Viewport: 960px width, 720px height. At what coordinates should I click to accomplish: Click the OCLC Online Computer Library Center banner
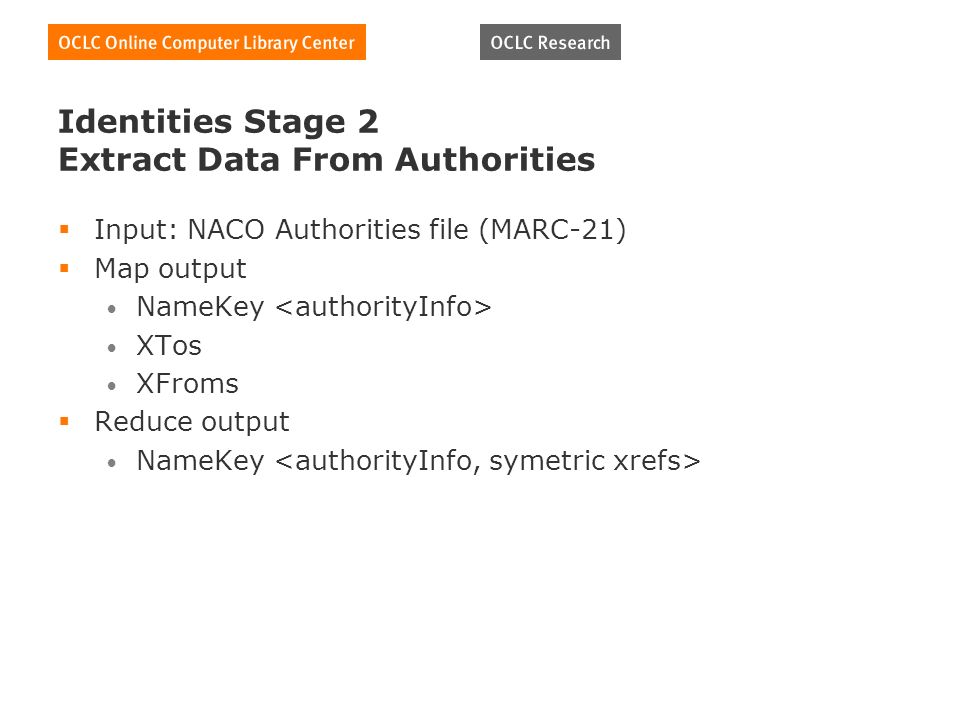(x=207, y=42)
